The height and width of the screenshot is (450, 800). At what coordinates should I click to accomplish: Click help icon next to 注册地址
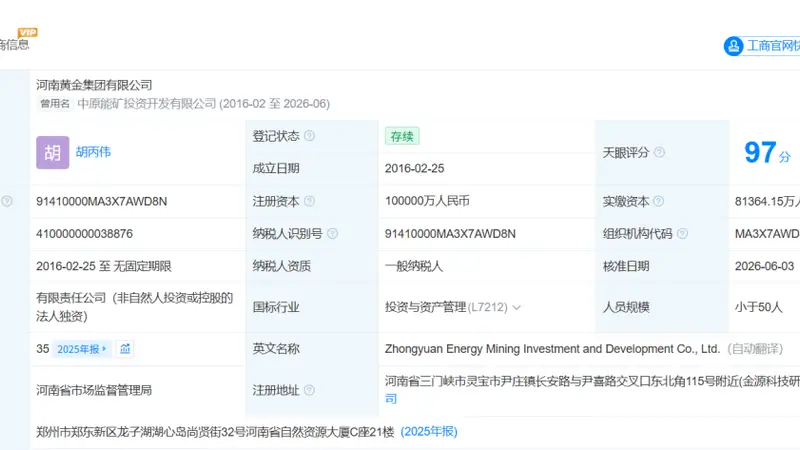(x=309, y=390)
